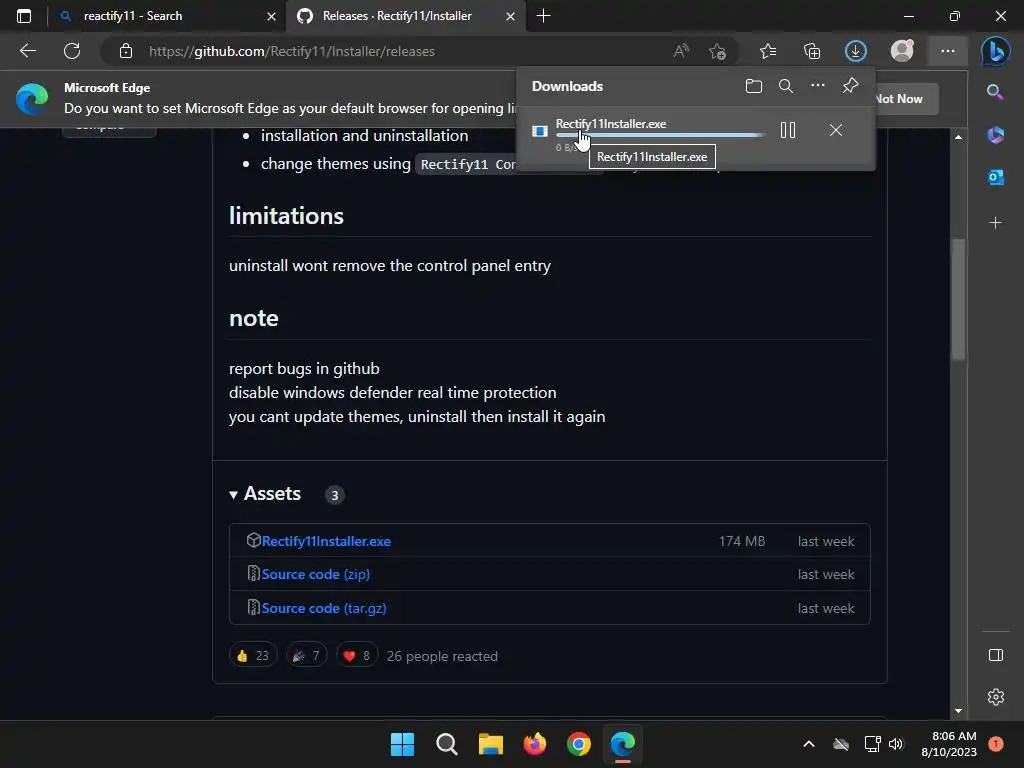Screen dimensions: 1024x768
Task: Open the volume control tray icon
Action: point(895,744)
